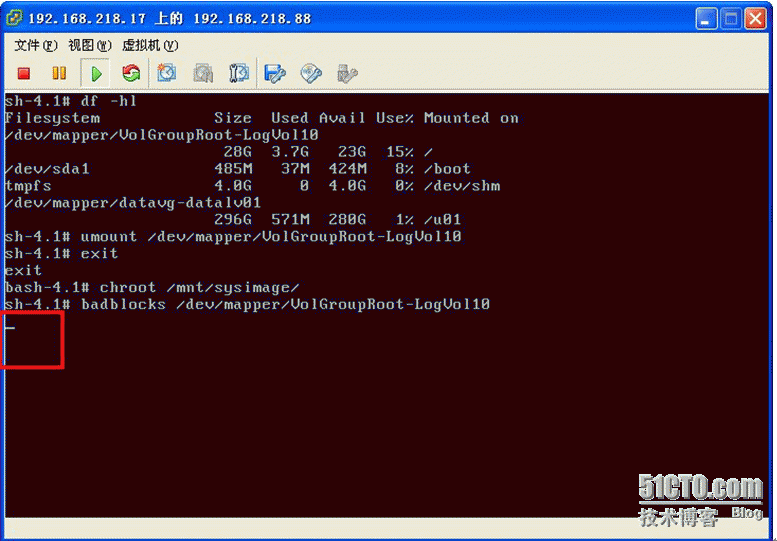The width and height of the screenshot is (777, 541).
Task: Click the Suspend pause icon
Action: tap(59, 73)
